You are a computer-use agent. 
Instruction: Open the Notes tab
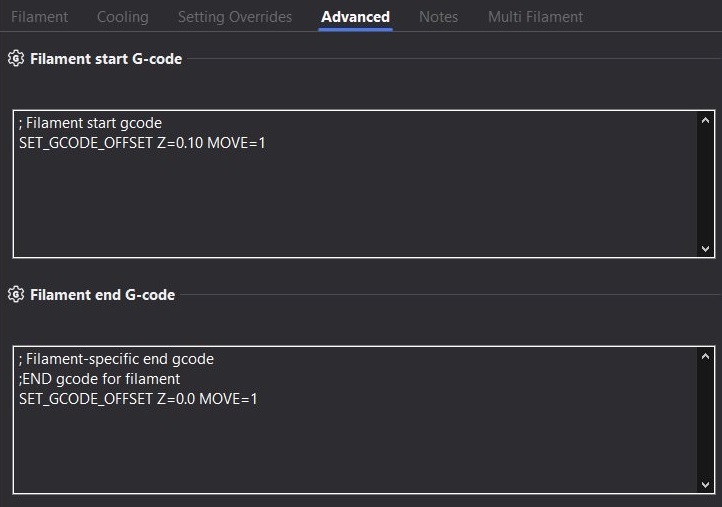click(x=438, y=17)
